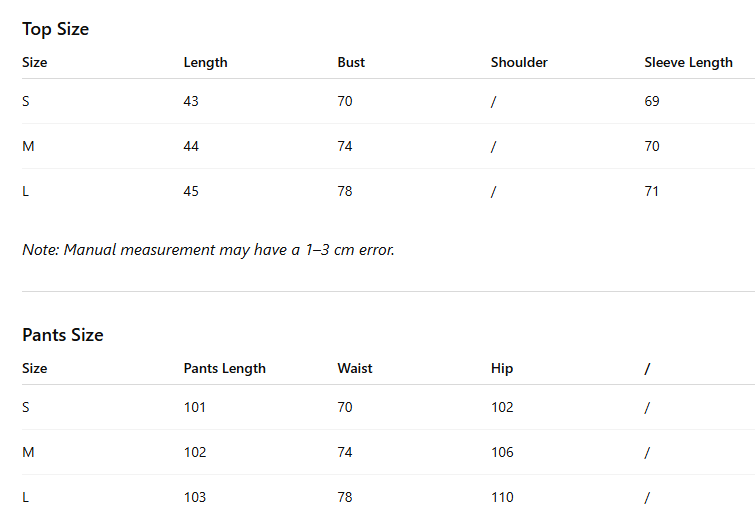Select the manual measurement note text
Image resolution: width=755 pixels, height=528 pixels.
click(x=208, y=249)
